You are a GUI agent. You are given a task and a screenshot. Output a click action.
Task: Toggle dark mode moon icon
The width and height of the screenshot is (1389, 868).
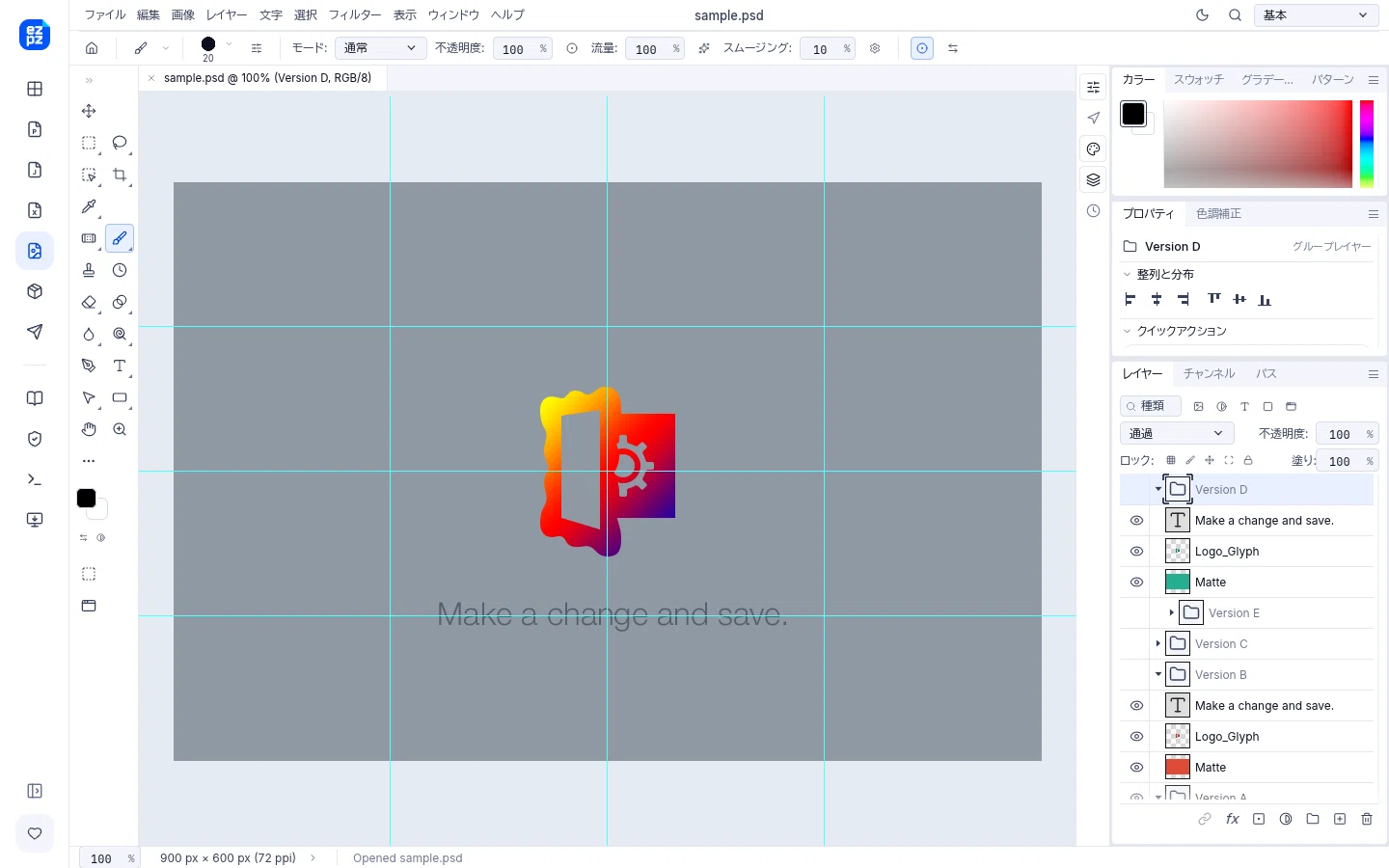(x=1202, y=14)
